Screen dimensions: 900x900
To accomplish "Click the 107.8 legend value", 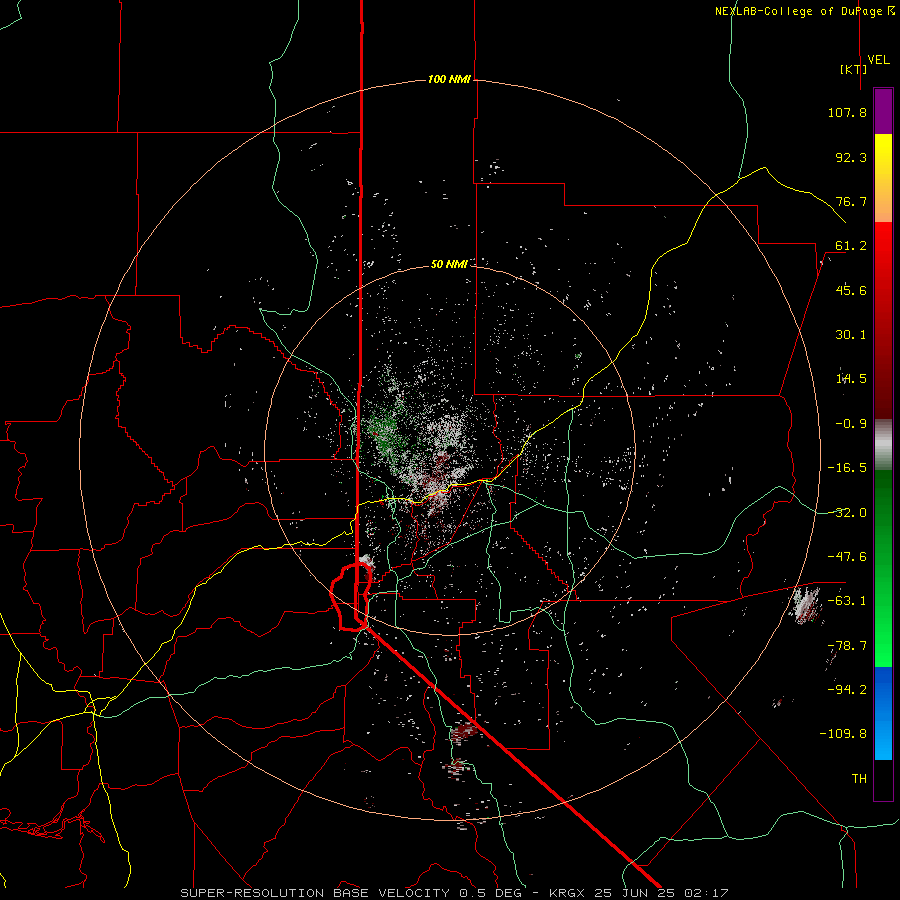I will point(847,112).
